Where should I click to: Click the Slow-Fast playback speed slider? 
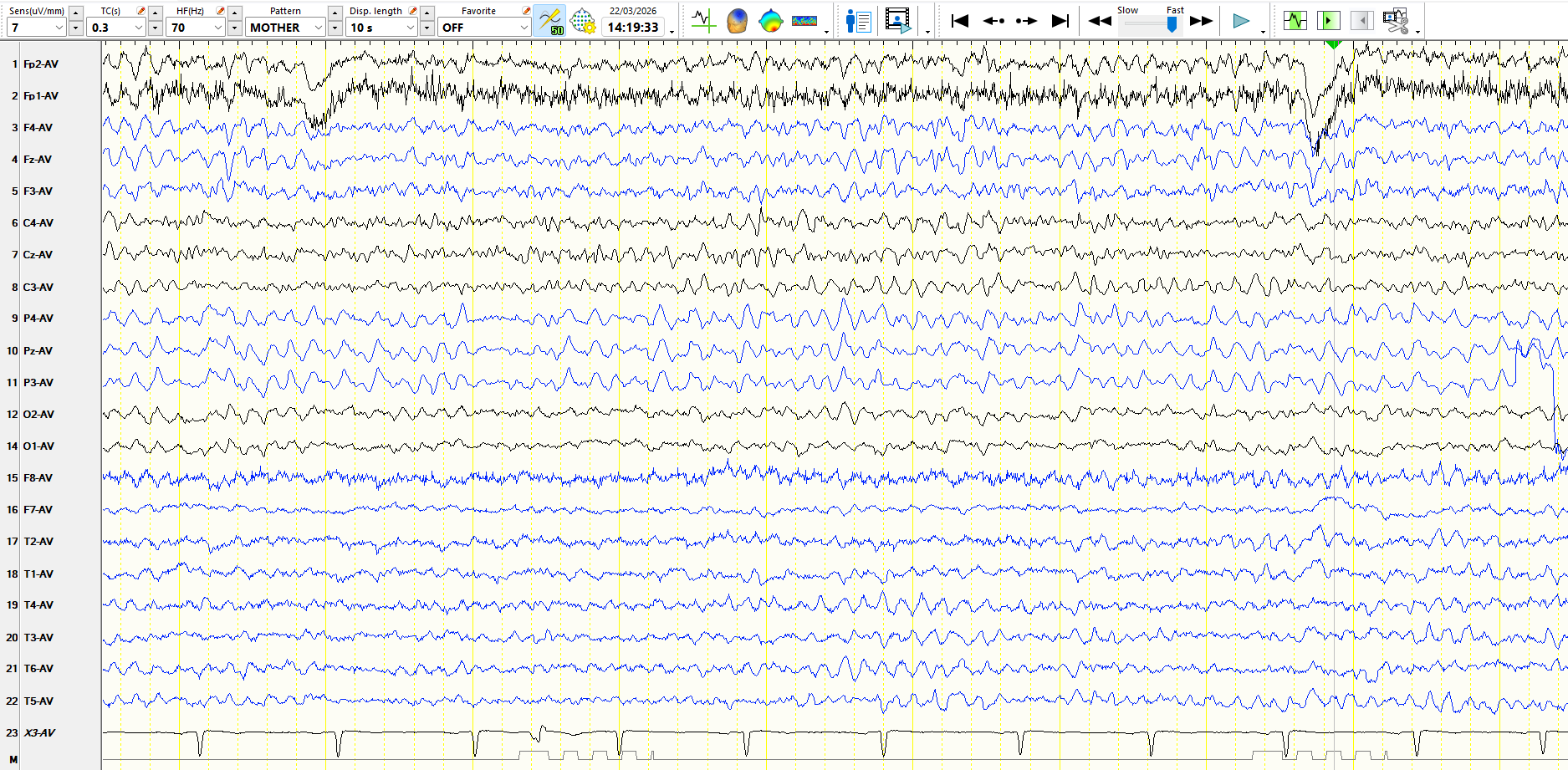[1151, 24]
